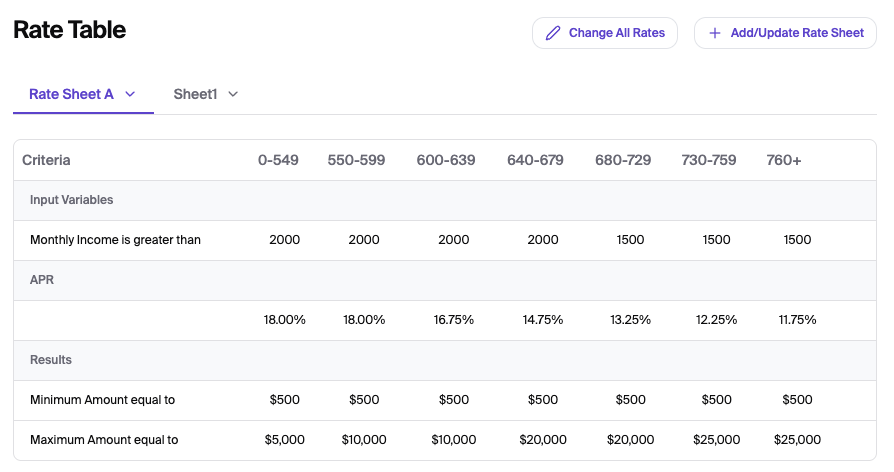Select the 18.00% APR for 550-599
894x472 pixels.
pyautogui.click(x=364, y=320)
